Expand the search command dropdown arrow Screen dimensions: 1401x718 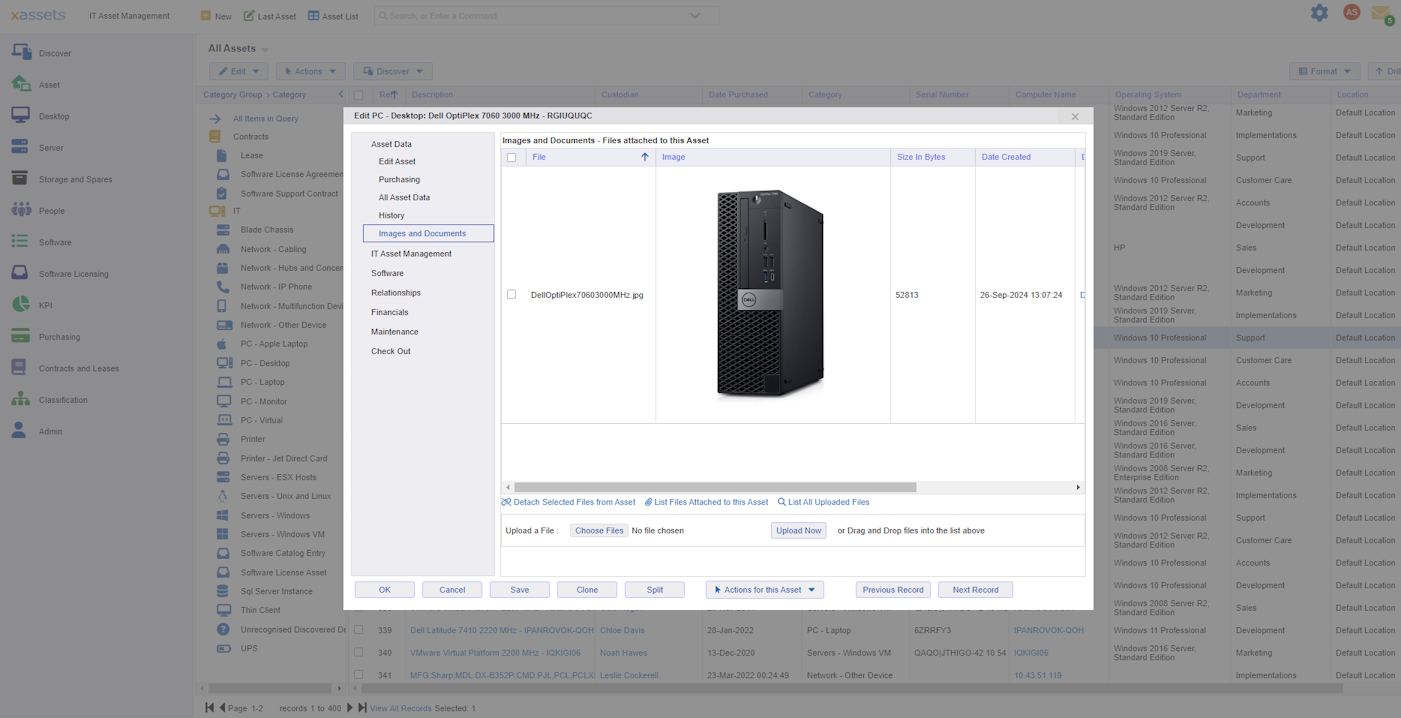pyautogui.click(x=695, y=16)
